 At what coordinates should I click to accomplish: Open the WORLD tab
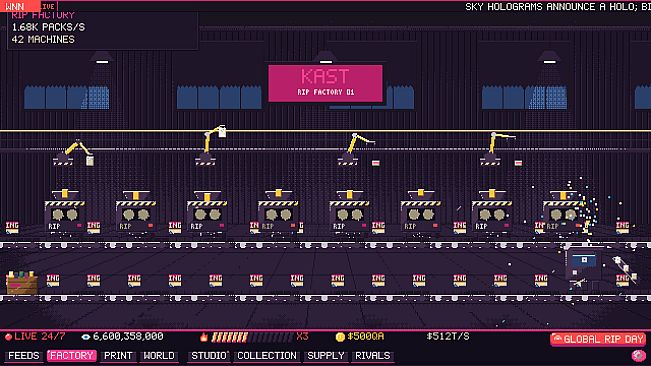click(159, 356)
